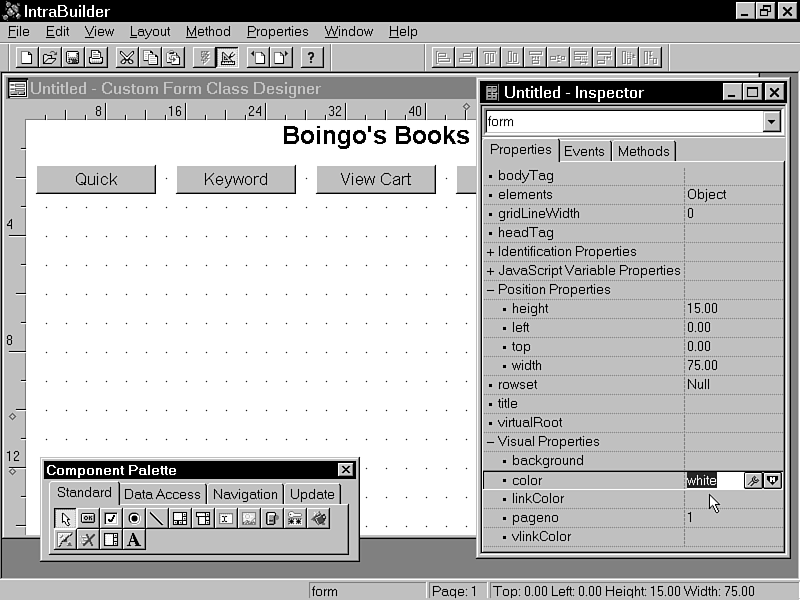Select the linkColor property row
Viewport: 800px width, 600px height.
(x=633, y=498)
